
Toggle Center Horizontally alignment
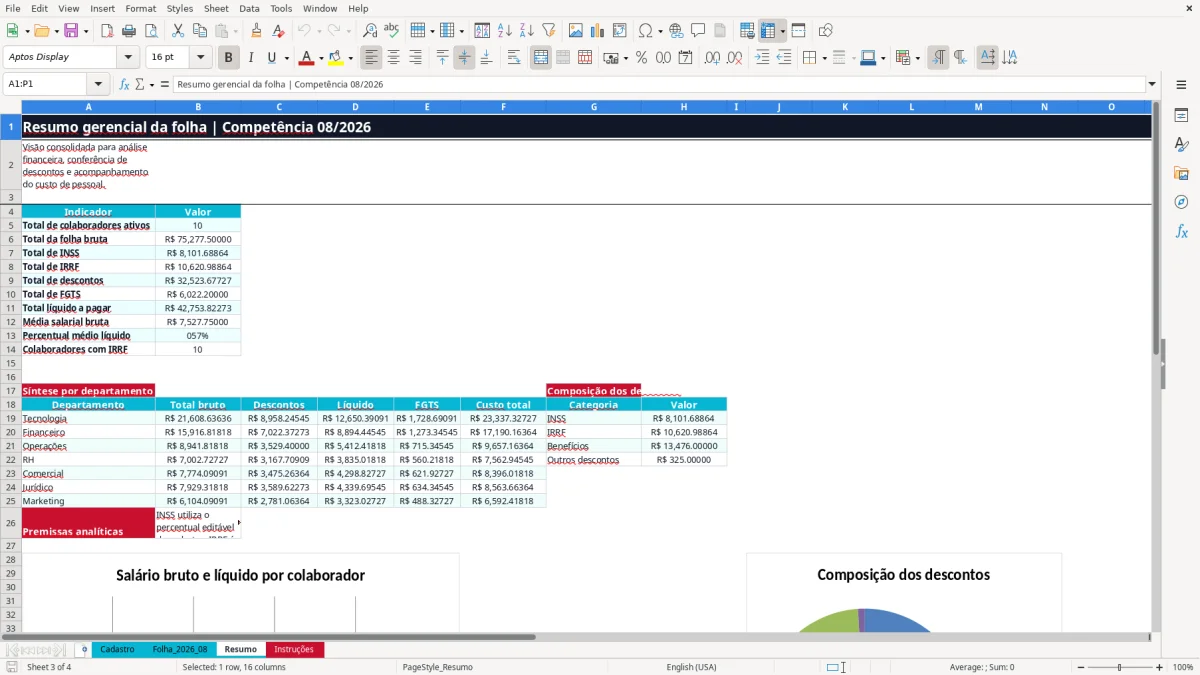393,58
